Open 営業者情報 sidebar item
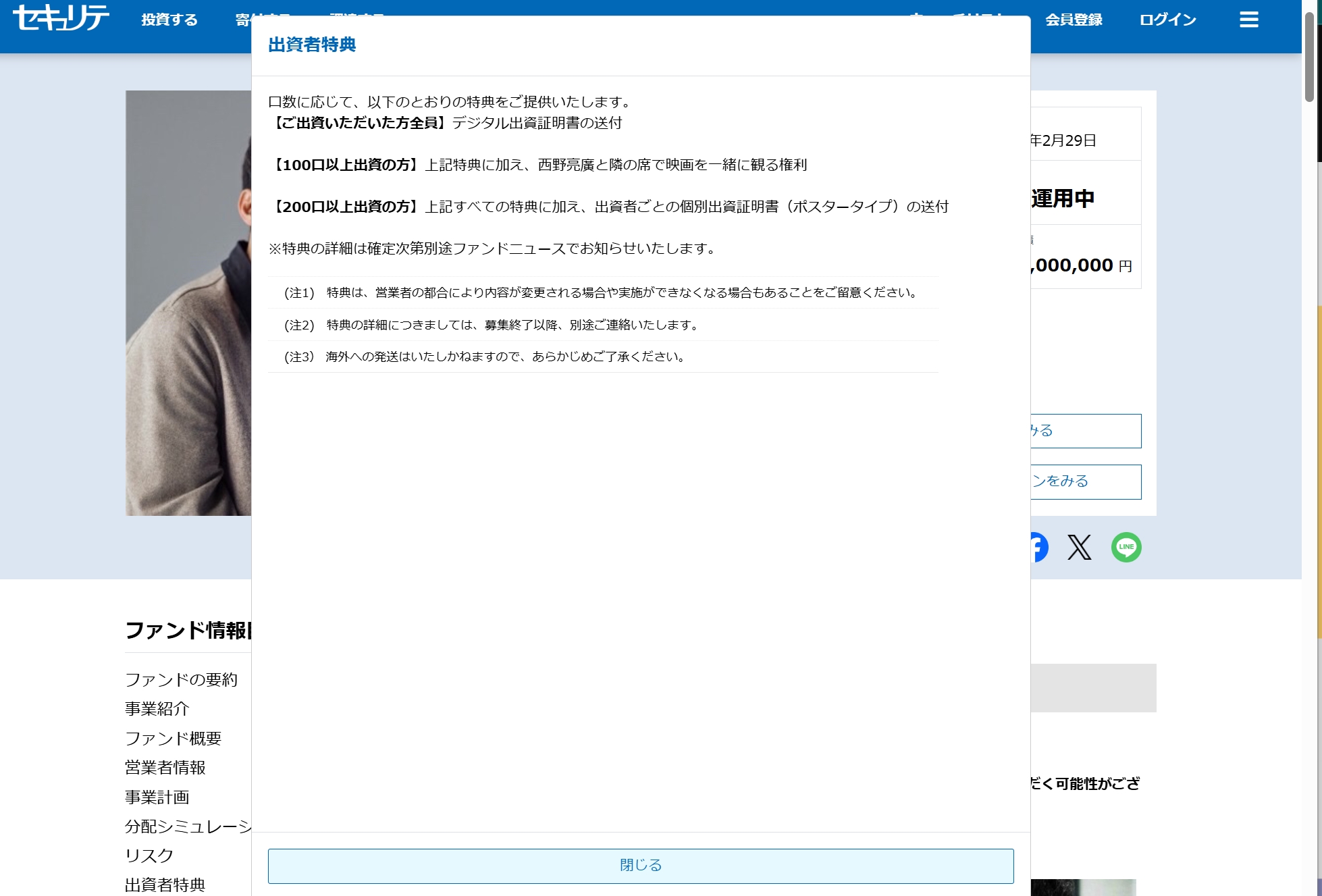Viewport: 1322px width, 896px height. click(165, 767)
